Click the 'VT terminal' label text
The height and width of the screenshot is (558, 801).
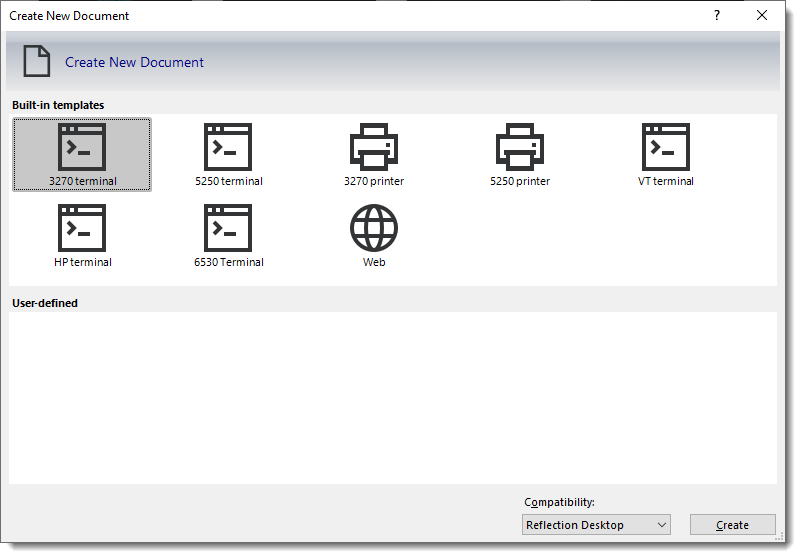click(666, 181)
